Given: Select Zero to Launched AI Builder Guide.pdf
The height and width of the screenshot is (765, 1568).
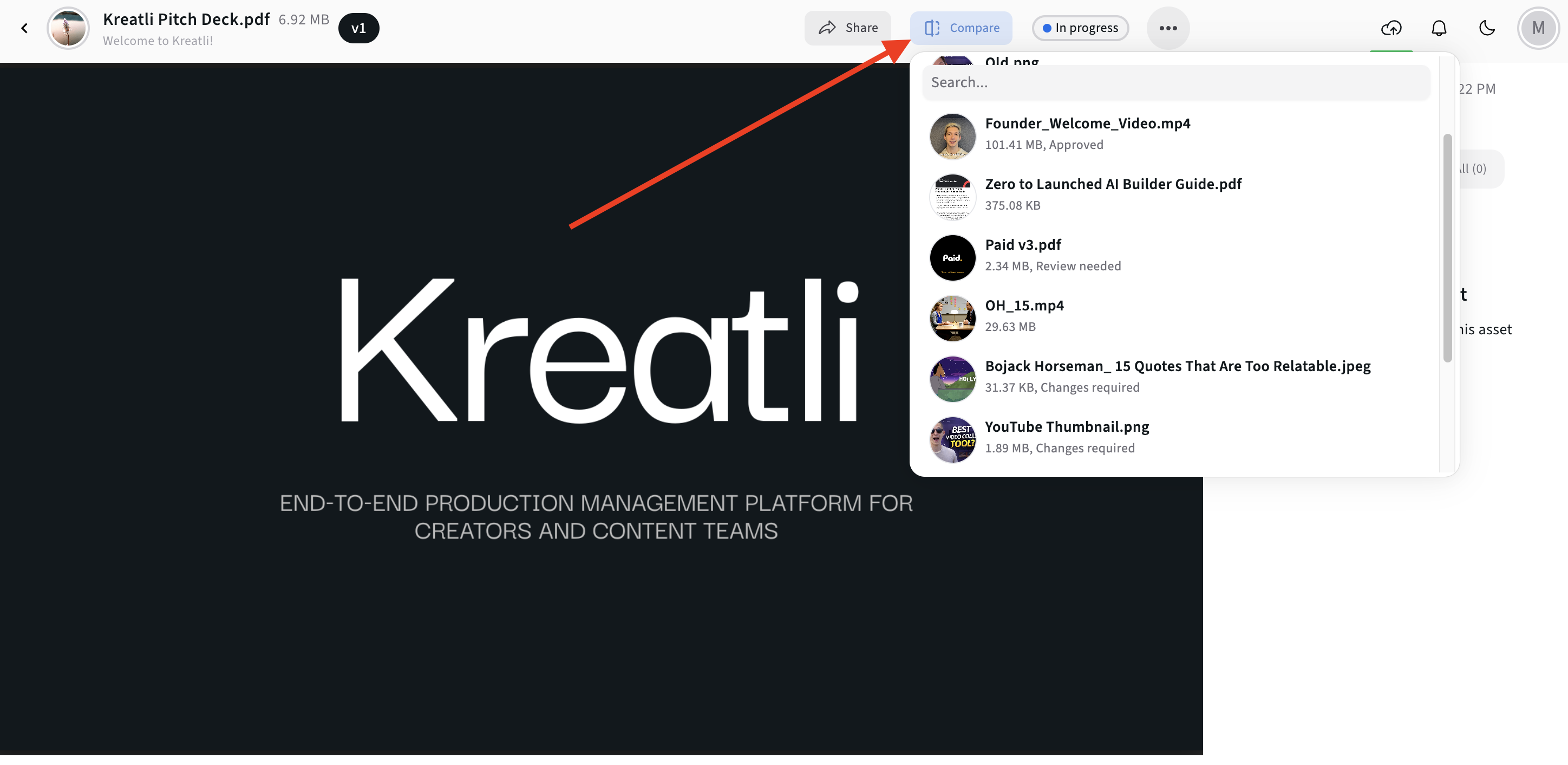Looking at the screenshot, I should click(x=1113, y=196).
